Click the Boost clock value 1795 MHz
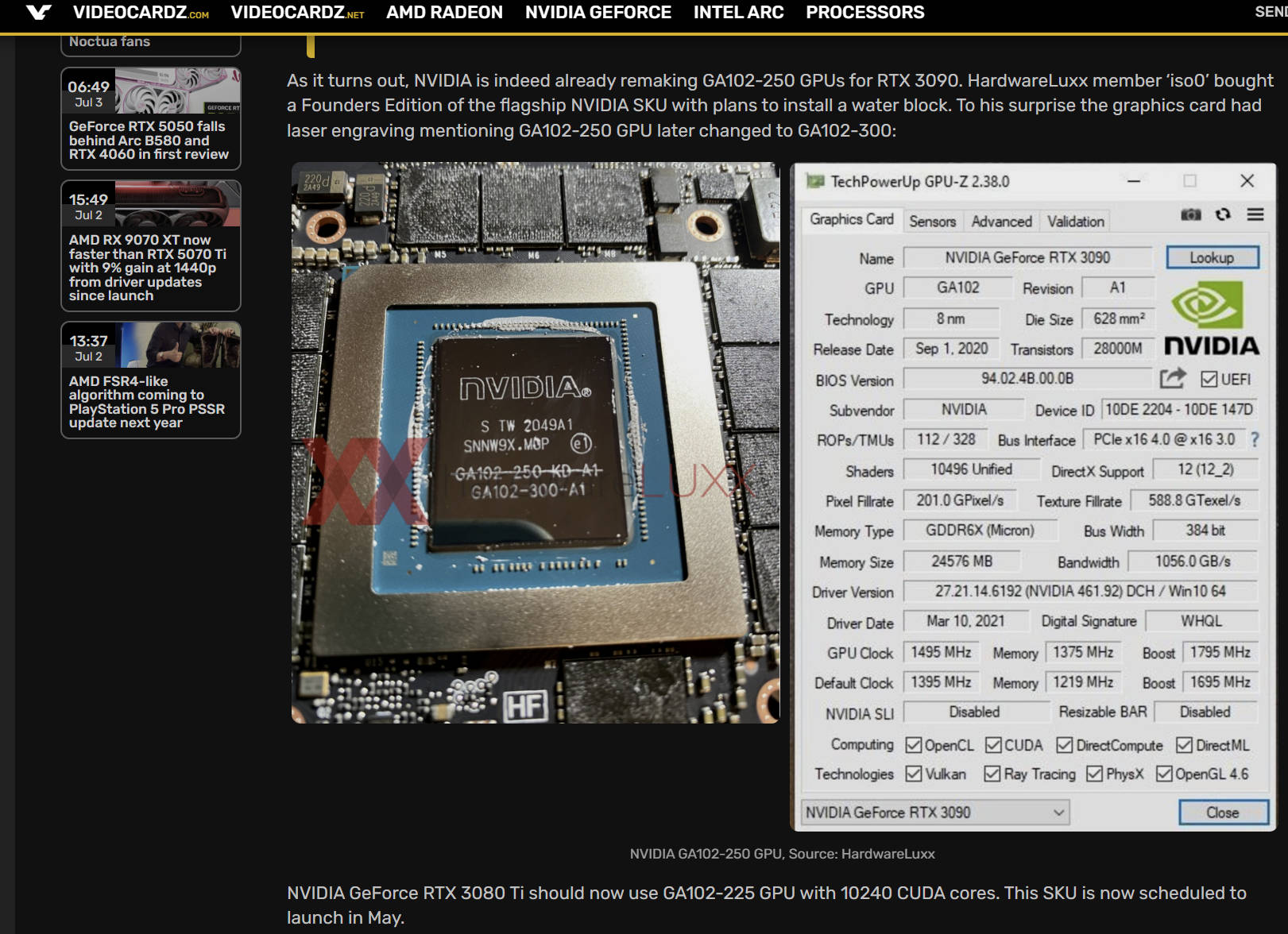The height and width of the screenshot is (934, 1288). (x=1220, y=652)
